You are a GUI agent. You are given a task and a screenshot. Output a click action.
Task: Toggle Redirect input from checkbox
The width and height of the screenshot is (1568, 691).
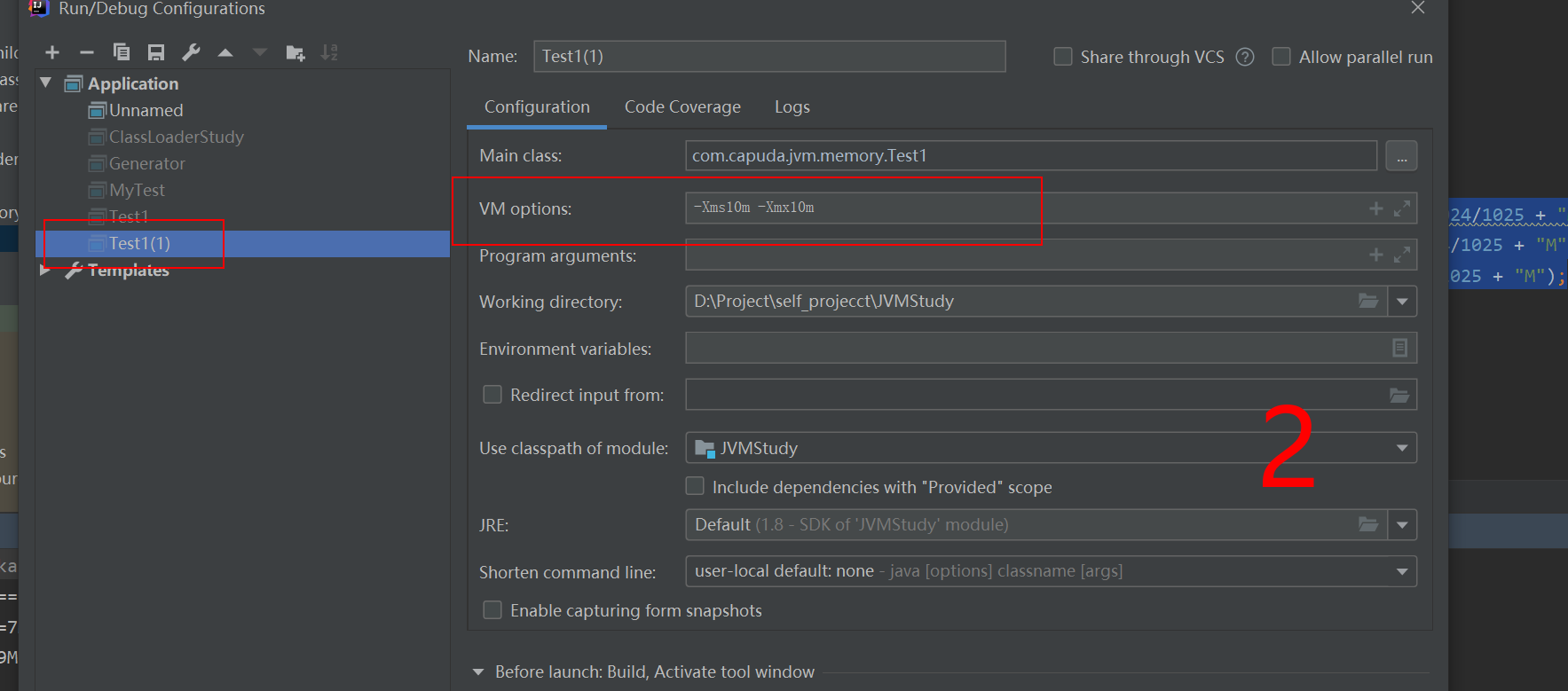(x=492, y=394)
